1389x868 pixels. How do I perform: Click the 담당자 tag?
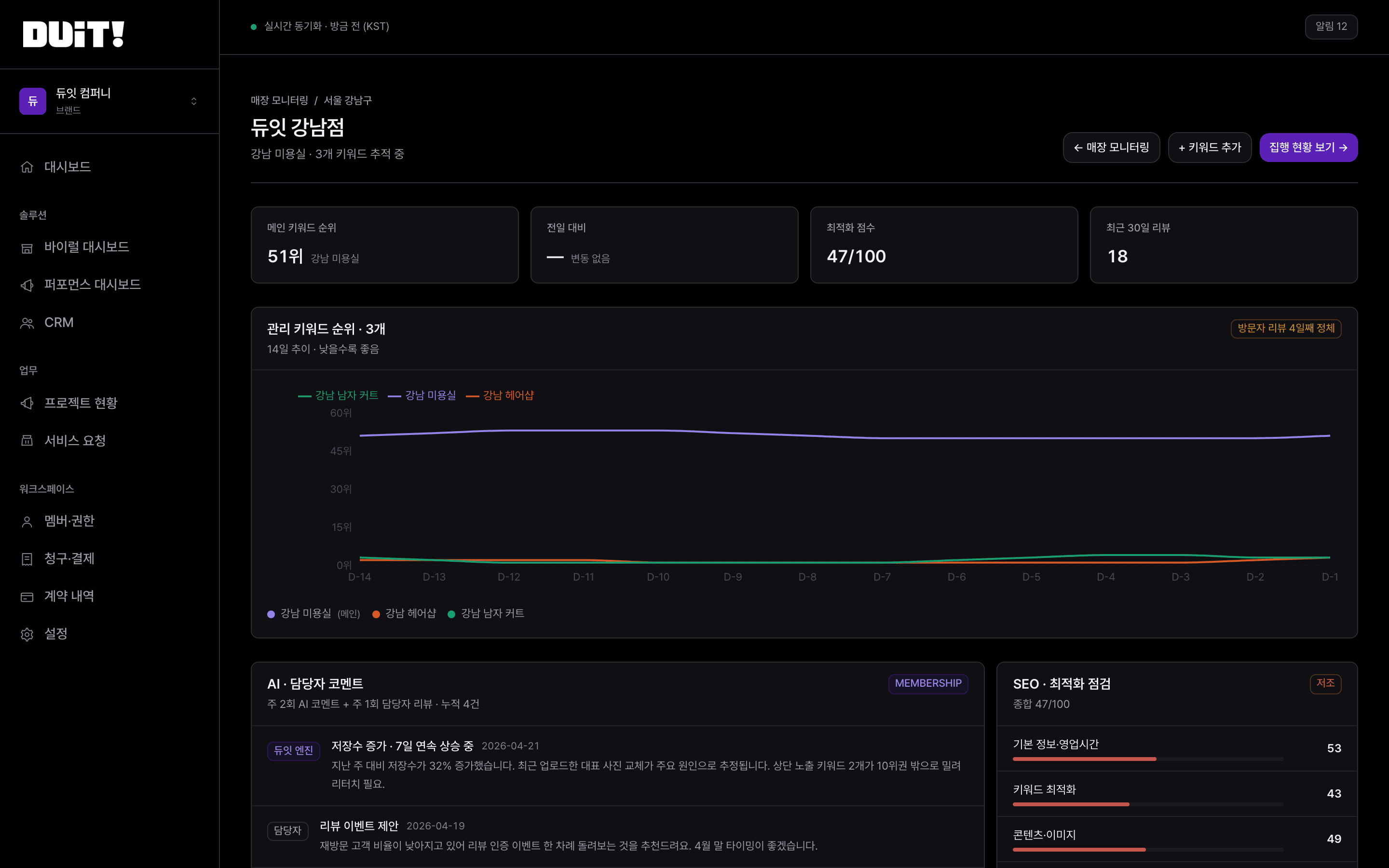[287, 831]
